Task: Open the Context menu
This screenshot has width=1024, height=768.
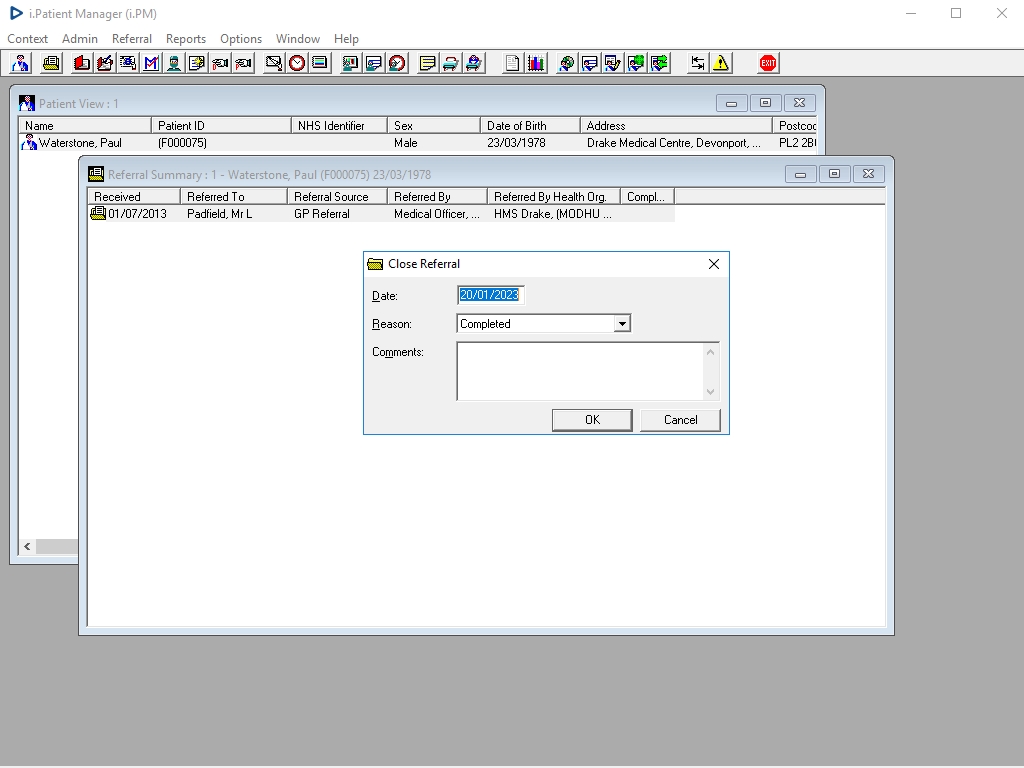Action: coord(27,39)
